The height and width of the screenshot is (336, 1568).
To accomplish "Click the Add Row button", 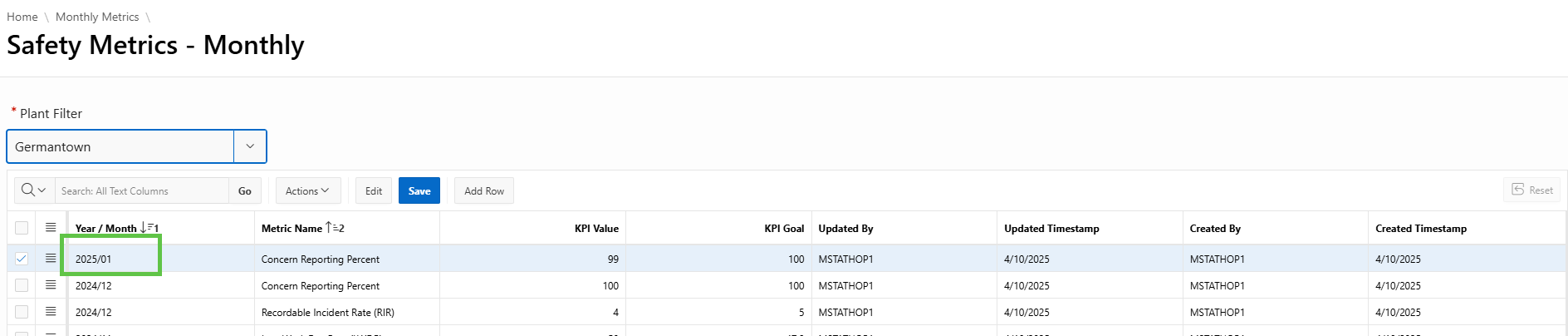I will [484, 190].
